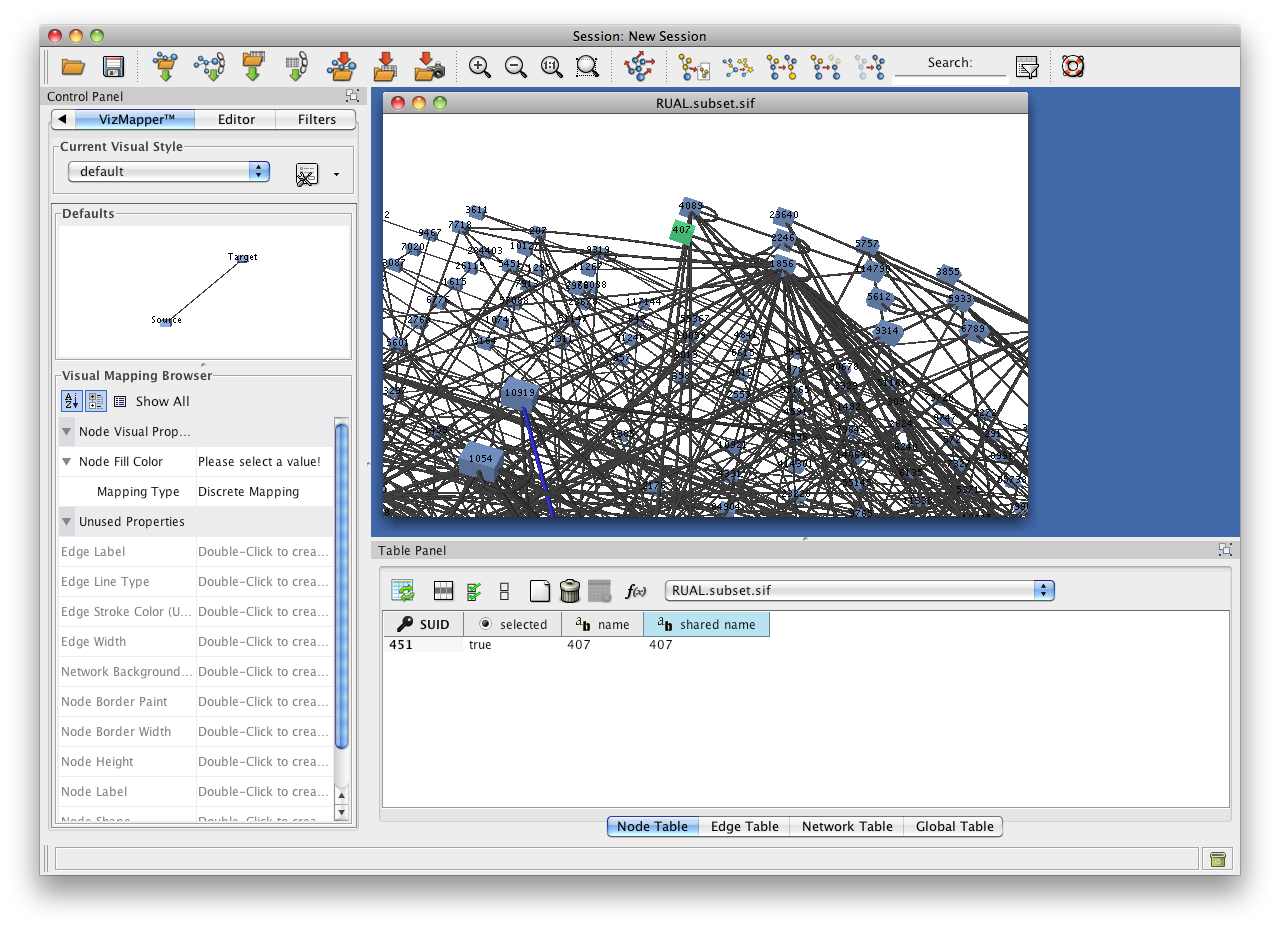Click the open session folder icon
Image resolution: width=1280 pixels, height=930 pixels.
coord(73,67)
